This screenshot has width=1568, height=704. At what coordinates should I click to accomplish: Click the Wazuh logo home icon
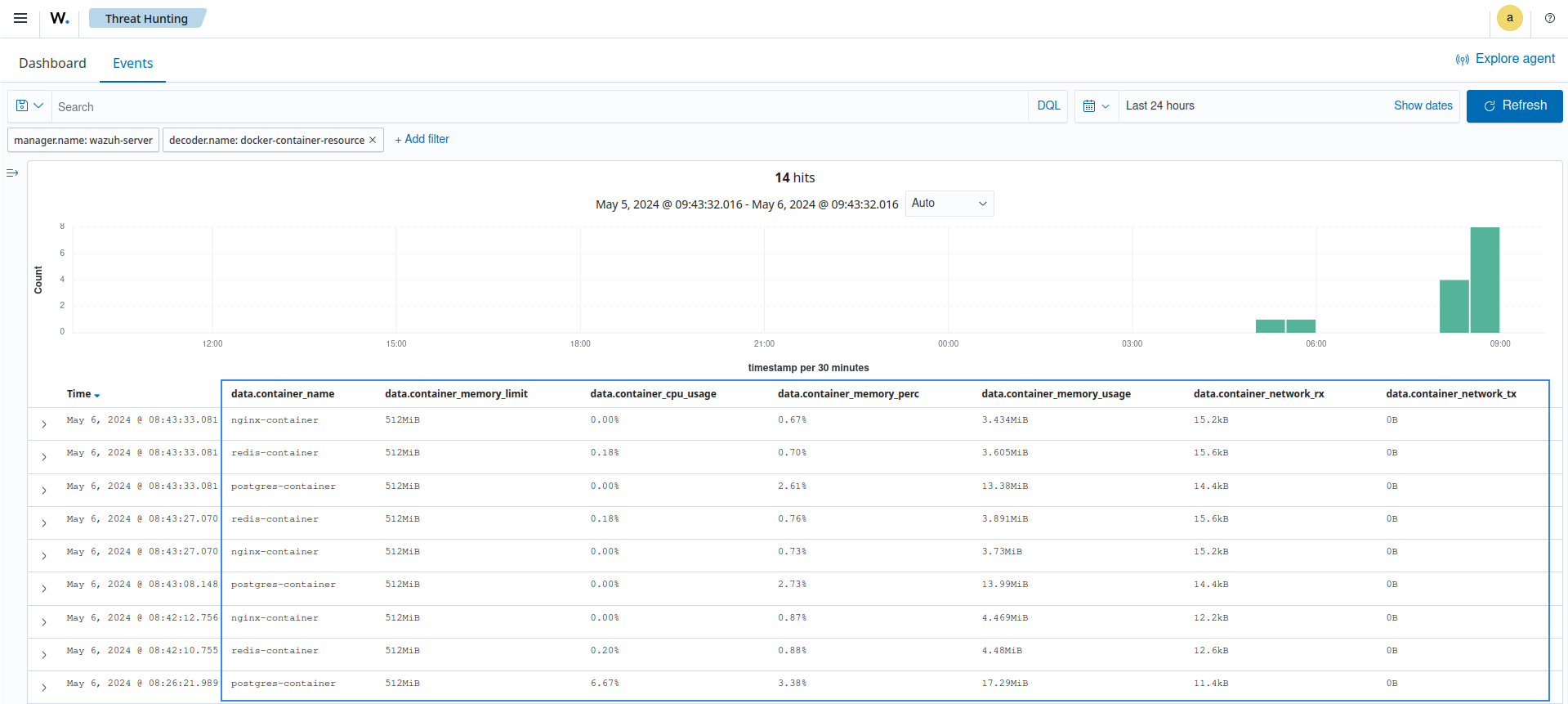[60, 18]
